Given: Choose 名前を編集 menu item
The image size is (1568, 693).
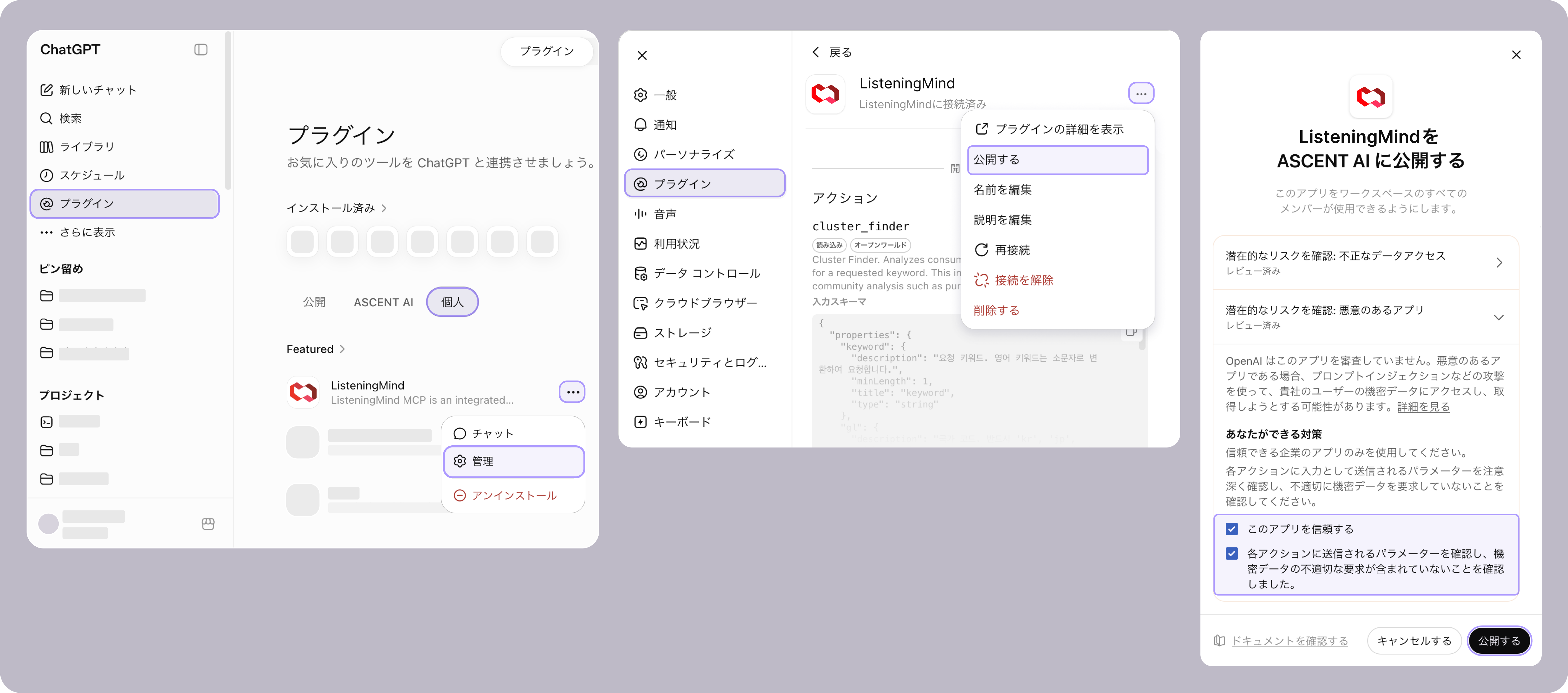Looking at the screenshot, I should [x=1057, y=190].
